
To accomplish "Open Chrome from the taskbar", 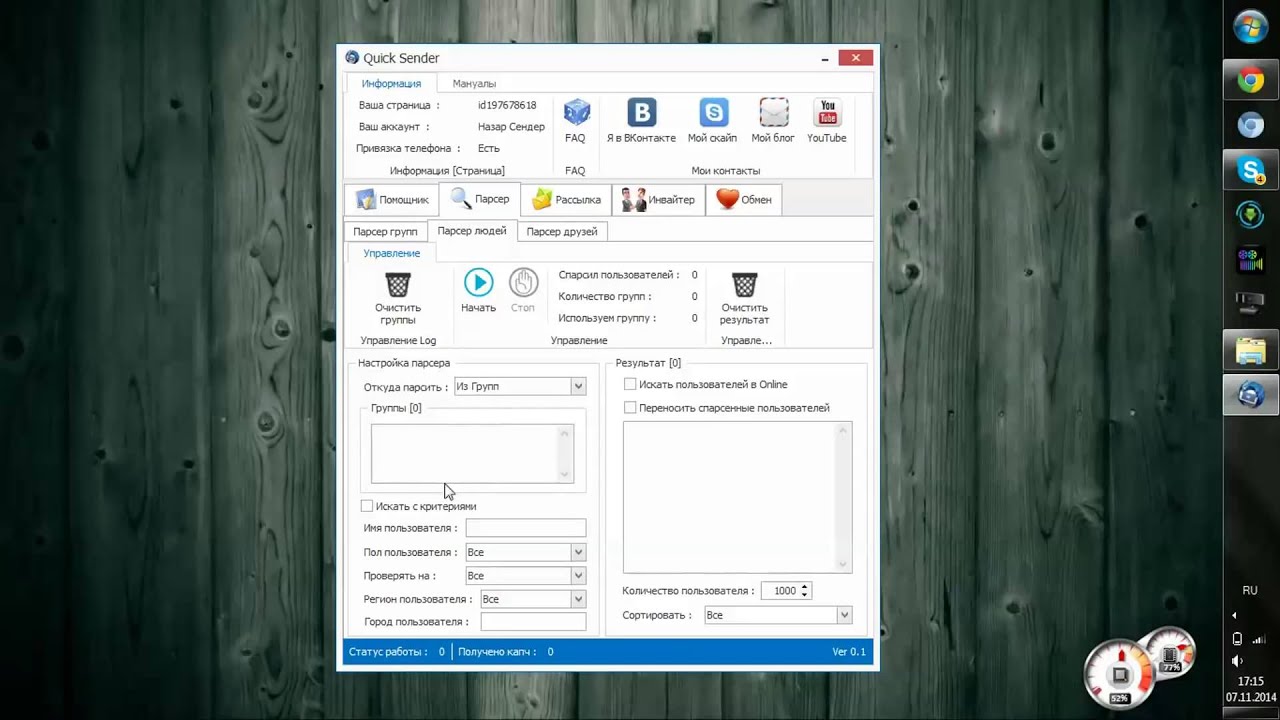I will click(x=1251, y=81).
